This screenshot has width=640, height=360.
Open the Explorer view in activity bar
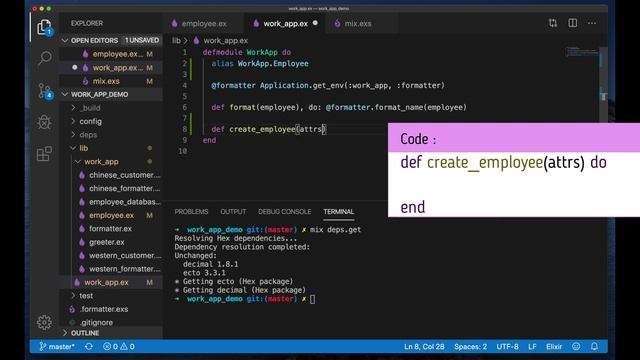point(44,27)
